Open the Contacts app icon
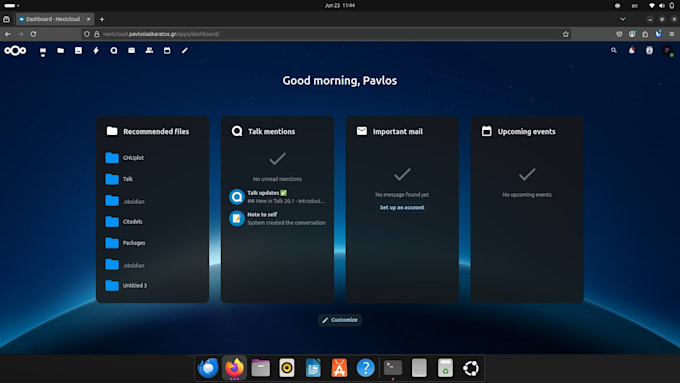Screen dimensions: 680x383 tap(149, 51)
